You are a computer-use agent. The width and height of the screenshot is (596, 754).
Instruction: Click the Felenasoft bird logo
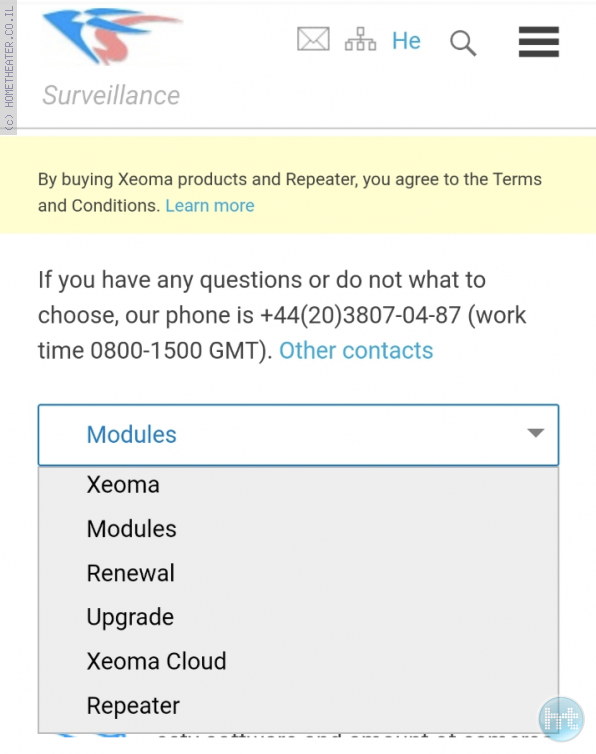112,36
